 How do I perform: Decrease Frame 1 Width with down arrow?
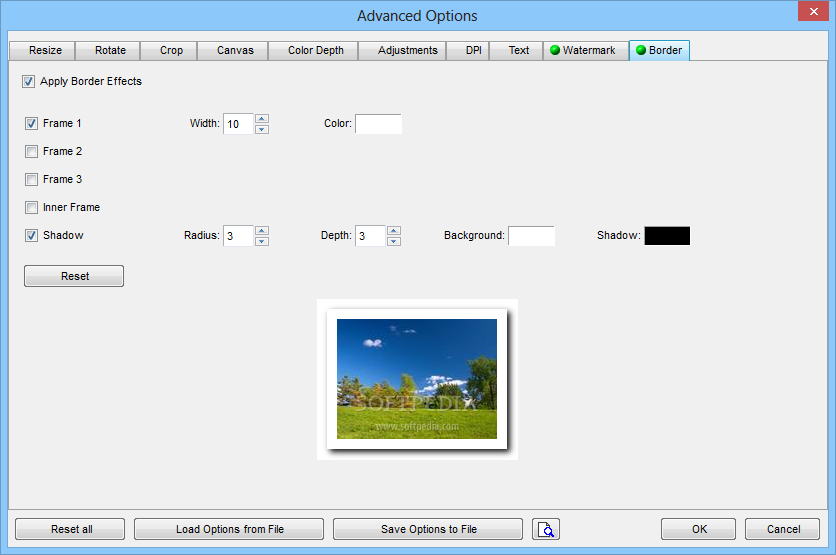pos(262,129)
